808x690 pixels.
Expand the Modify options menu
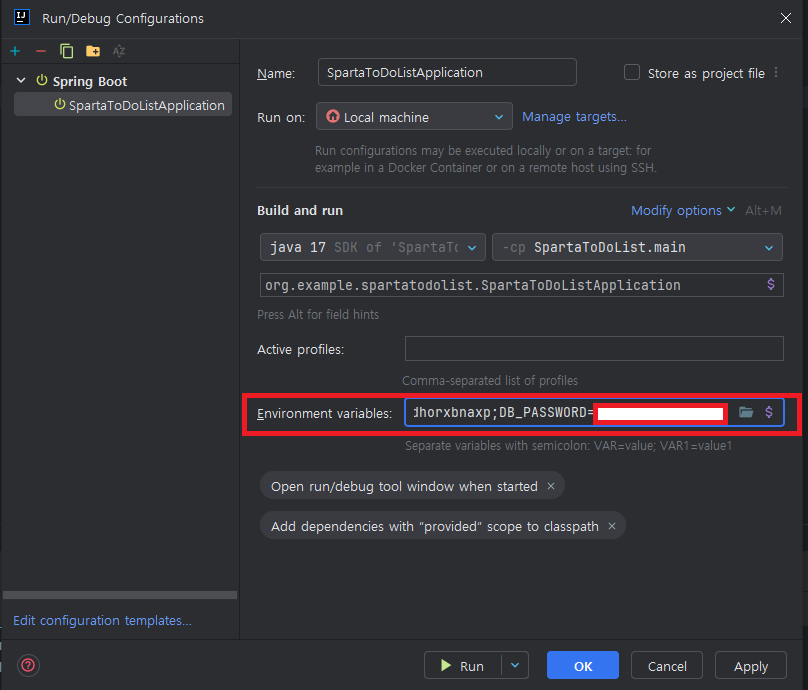click(683, 210)
